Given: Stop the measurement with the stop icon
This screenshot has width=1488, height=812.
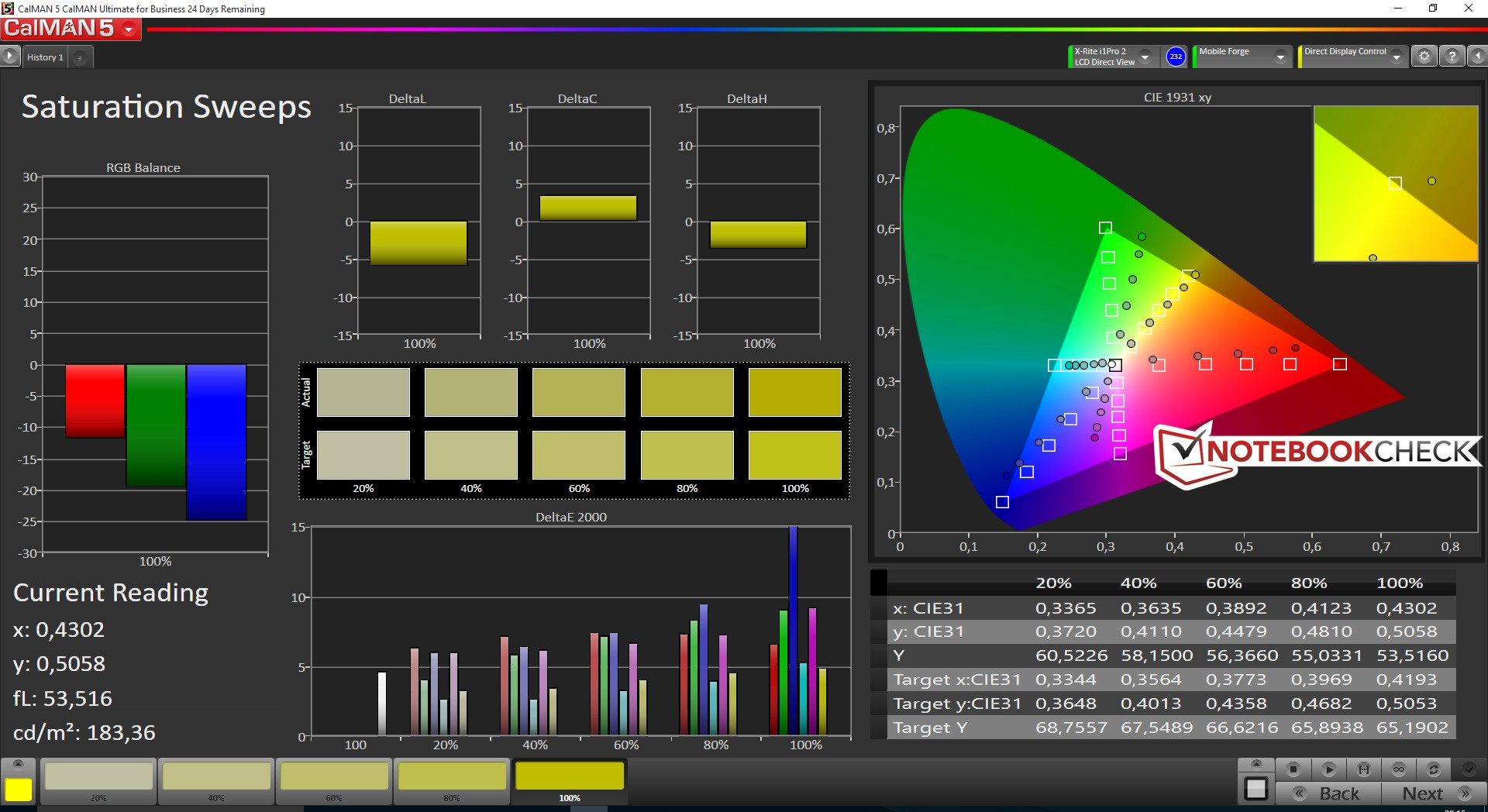Looking at the screenshot, I should coord(1293,769).
